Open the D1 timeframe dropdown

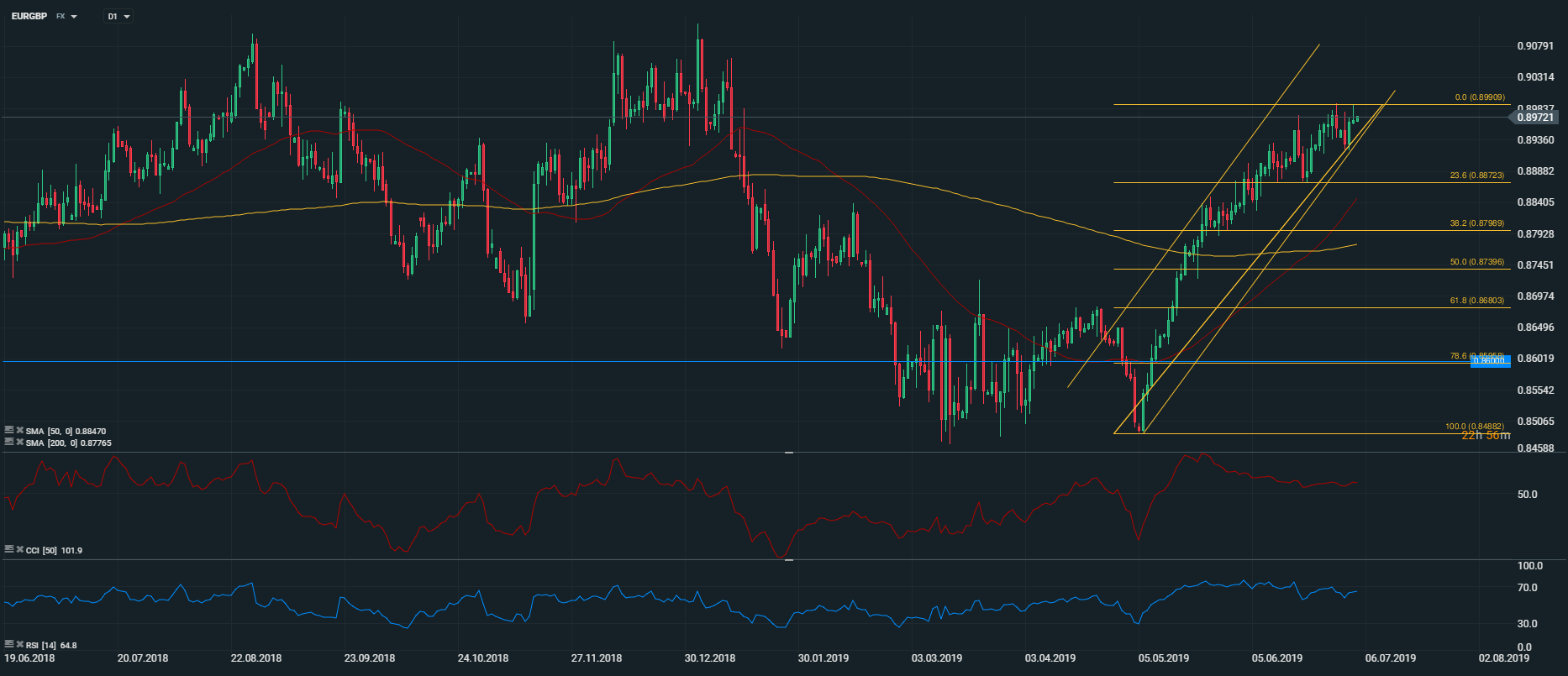118,17
